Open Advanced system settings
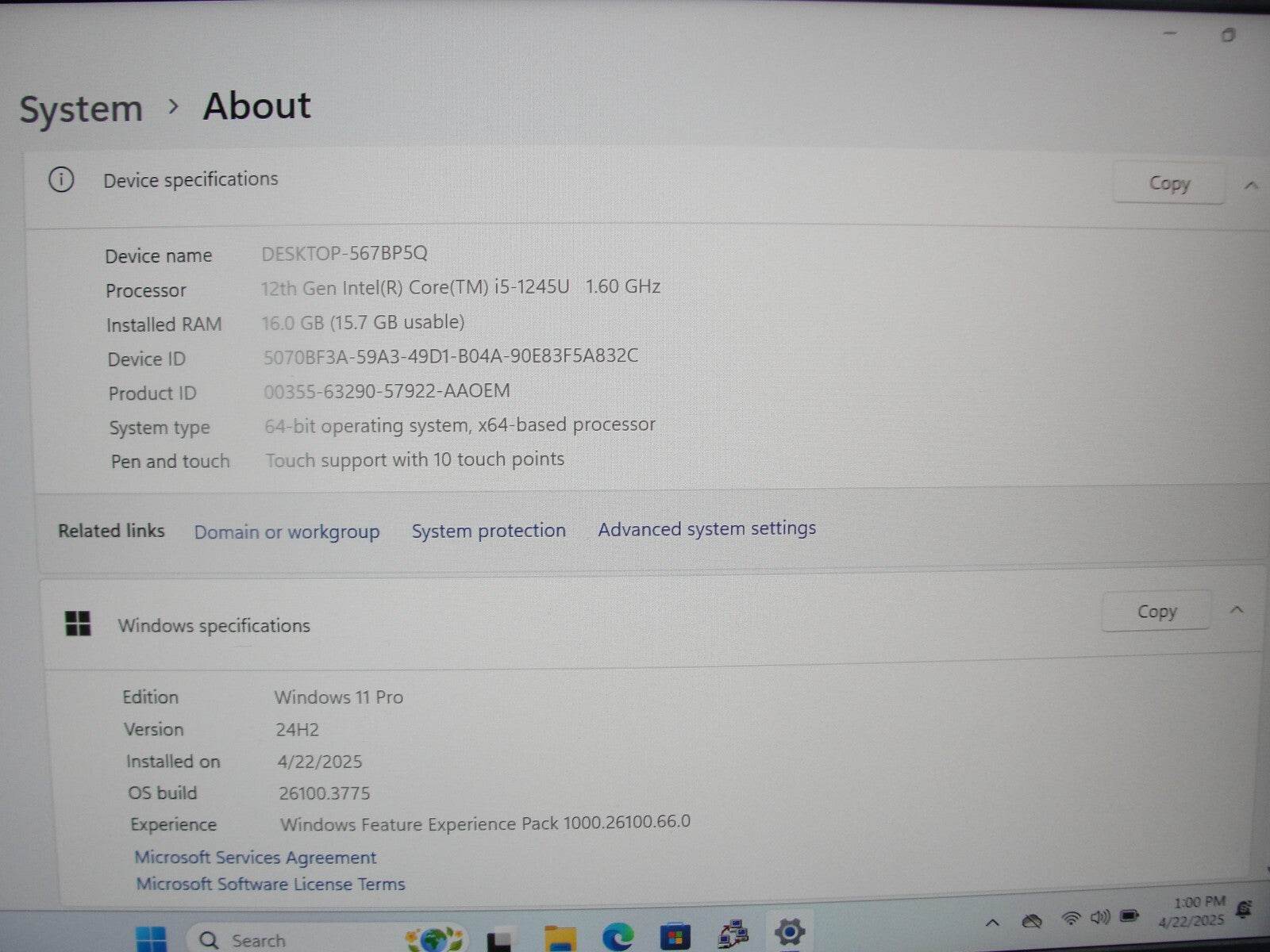 pos(706,528)
